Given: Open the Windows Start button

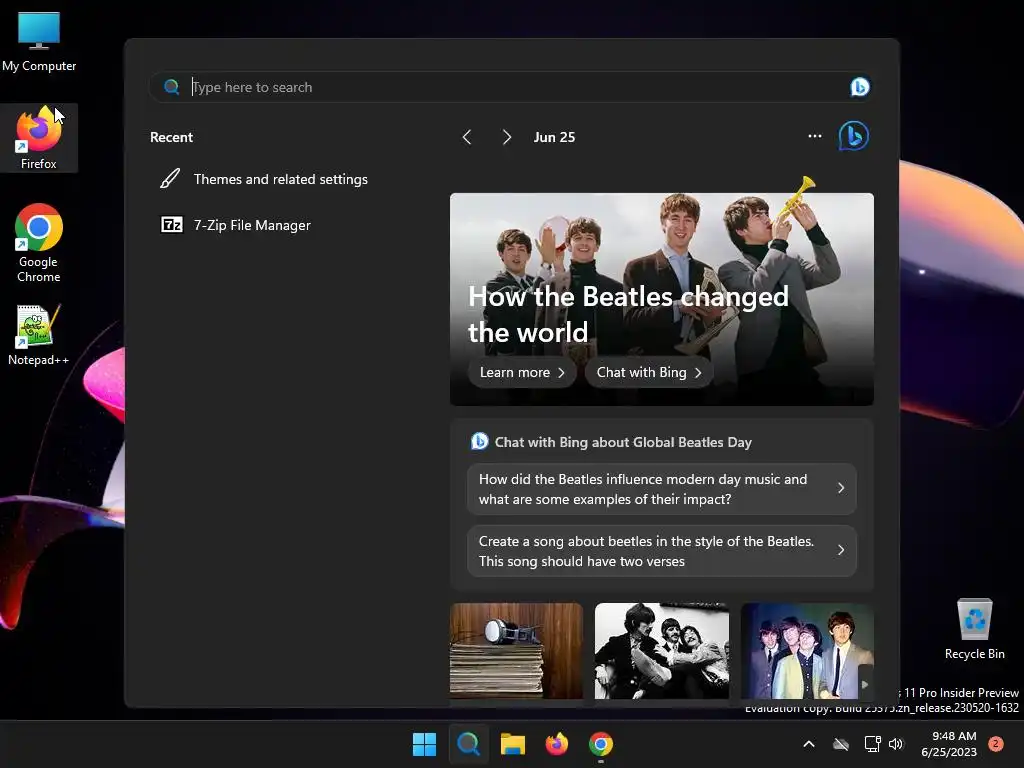Looking at the screenshot, I should point(424,744).
